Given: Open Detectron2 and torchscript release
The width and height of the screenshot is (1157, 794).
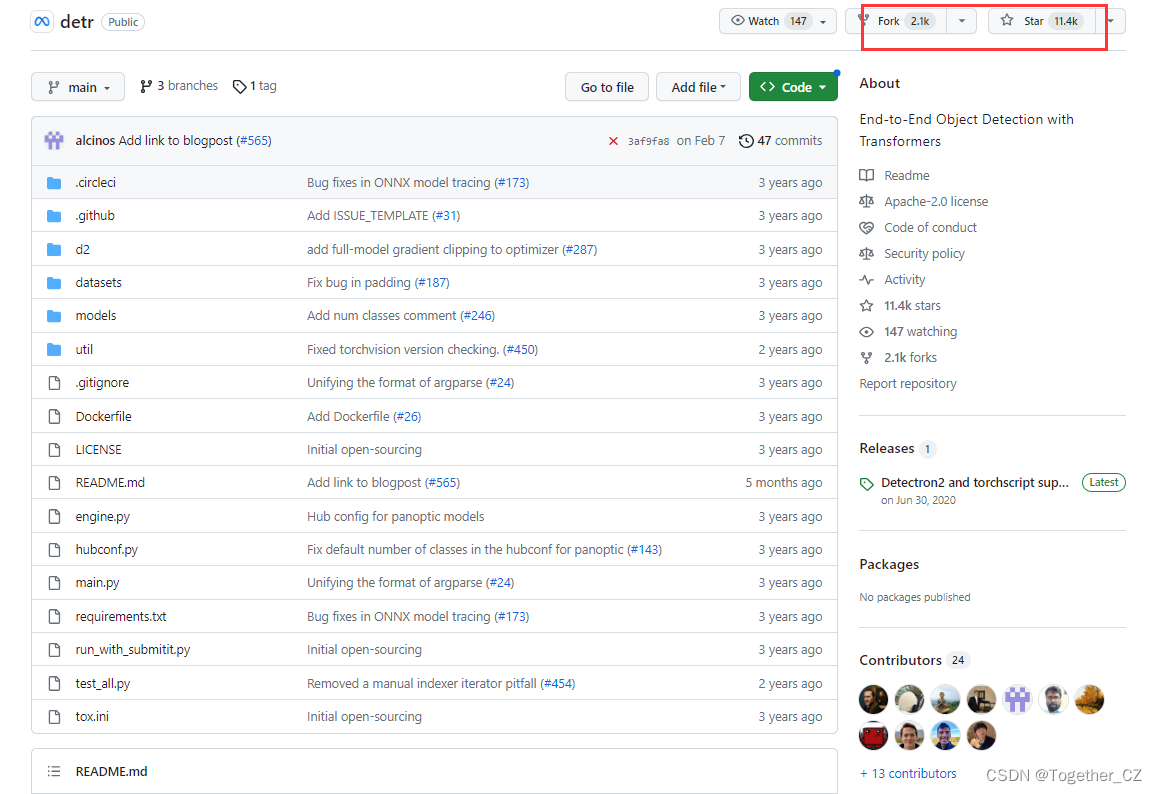Looking at the screenshot, I should click(x=974, y=482).
